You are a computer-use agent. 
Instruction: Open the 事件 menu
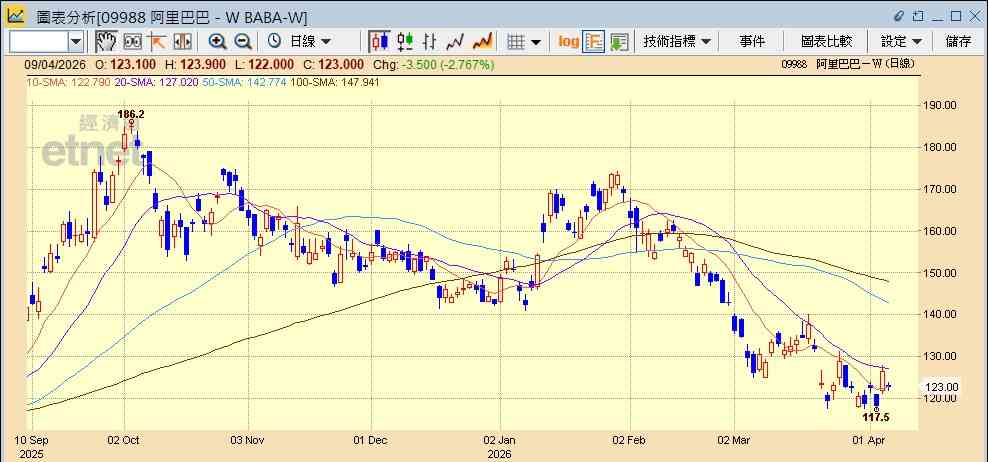coord(752,42)
